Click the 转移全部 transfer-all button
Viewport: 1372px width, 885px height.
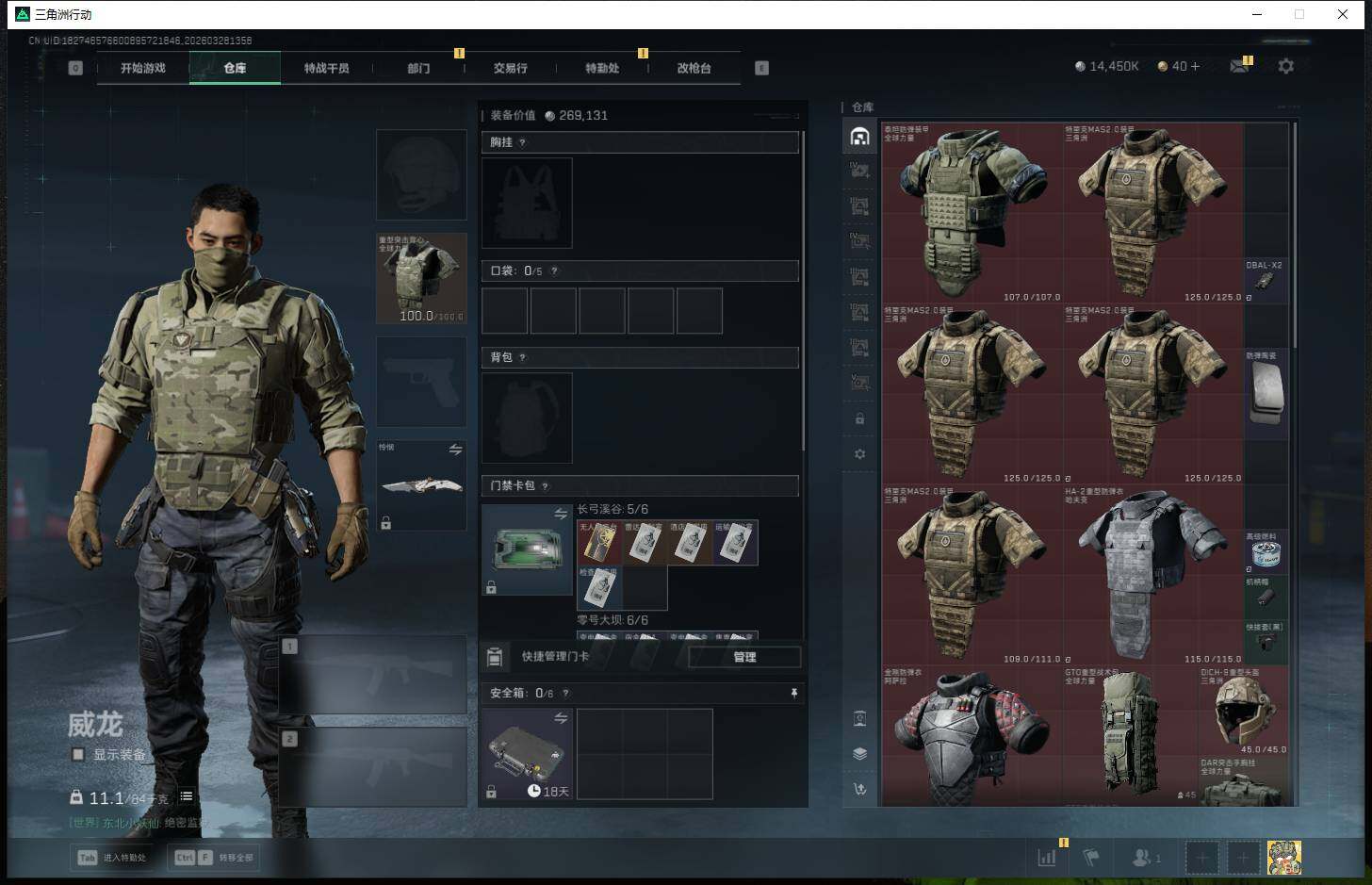[214, 858]
